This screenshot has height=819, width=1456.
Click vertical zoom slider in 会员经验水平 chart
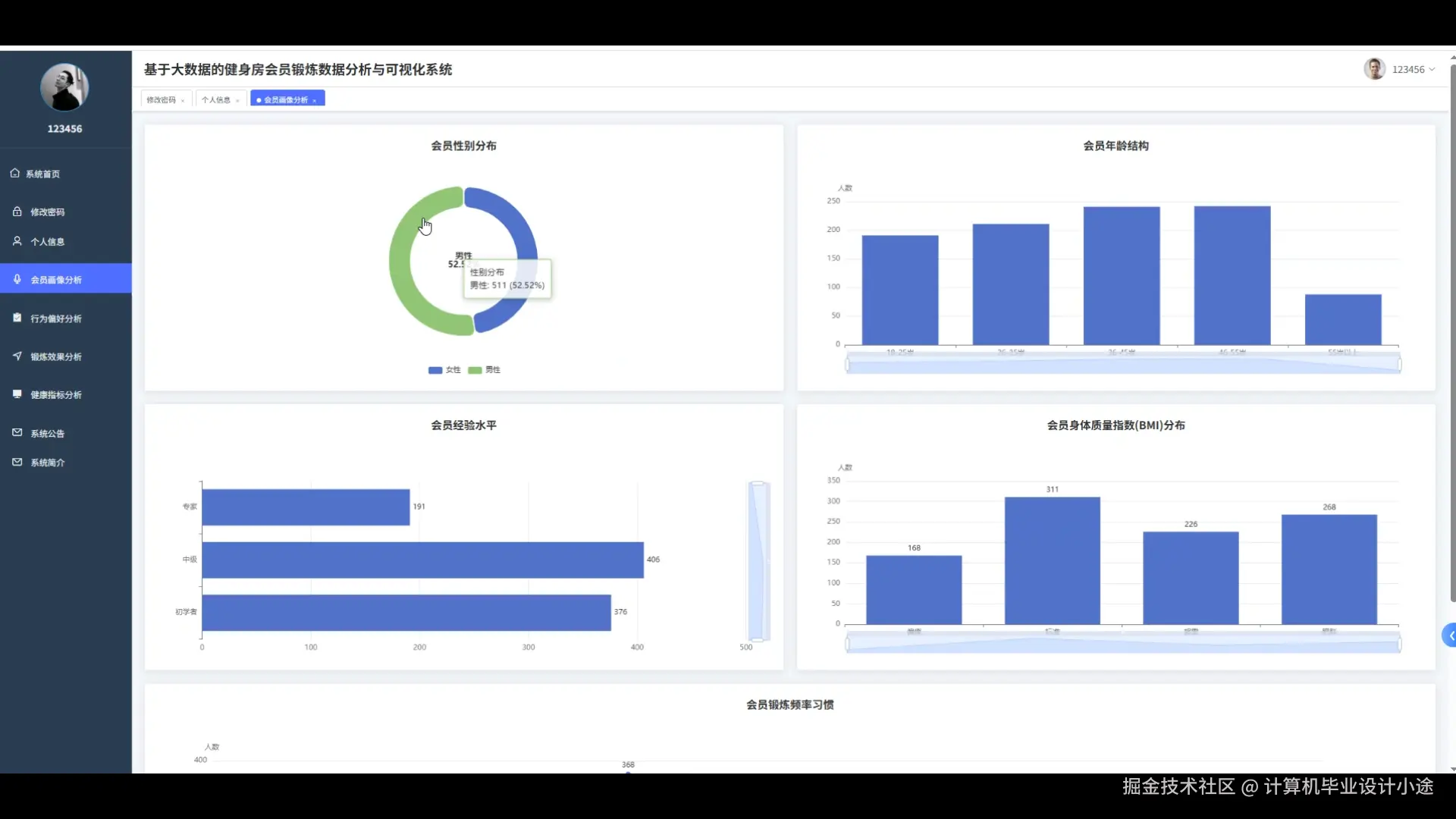758,561
